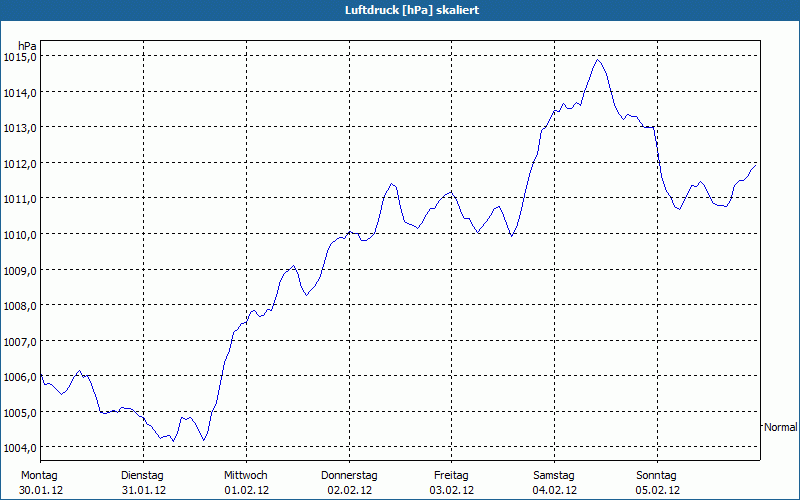
Task: Click the 1008,0 y-axis value
Action: click(19, 306)
